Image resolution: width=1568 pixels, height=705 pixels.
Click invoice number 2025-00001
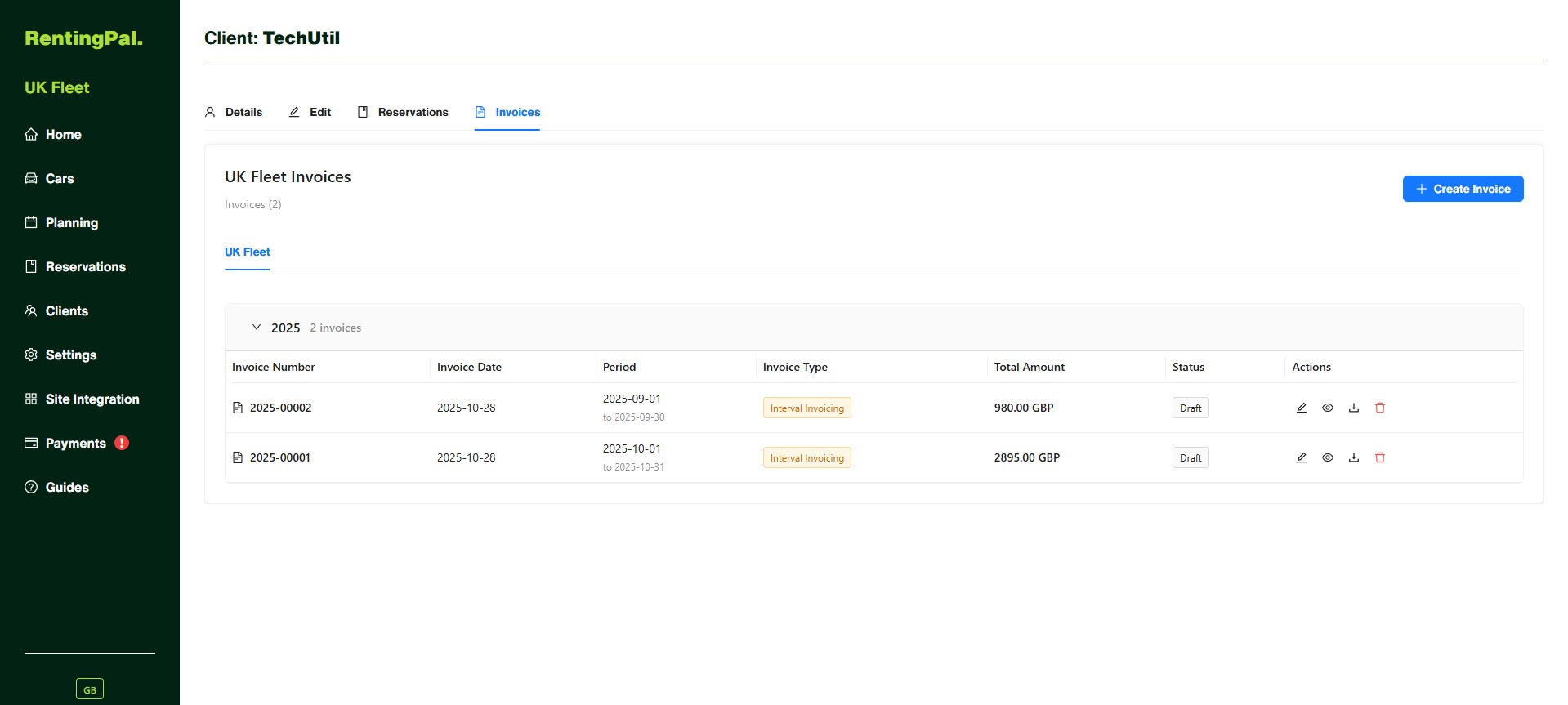tap(280, 457)
